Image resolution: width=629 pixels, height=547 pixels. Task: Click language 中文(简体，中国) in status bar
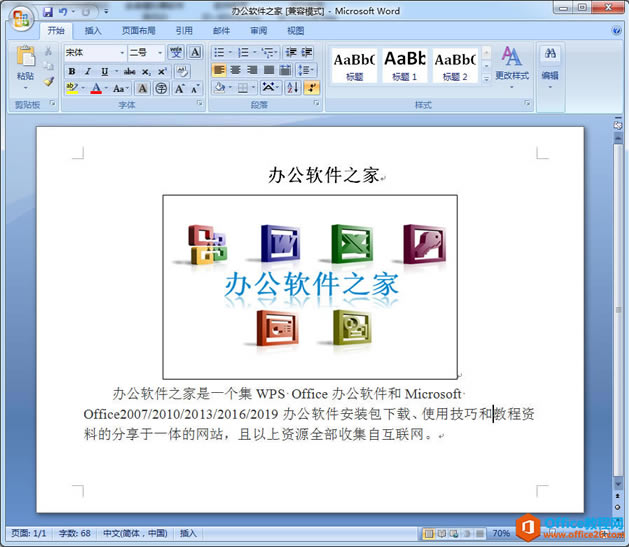[x=136, y=534]
